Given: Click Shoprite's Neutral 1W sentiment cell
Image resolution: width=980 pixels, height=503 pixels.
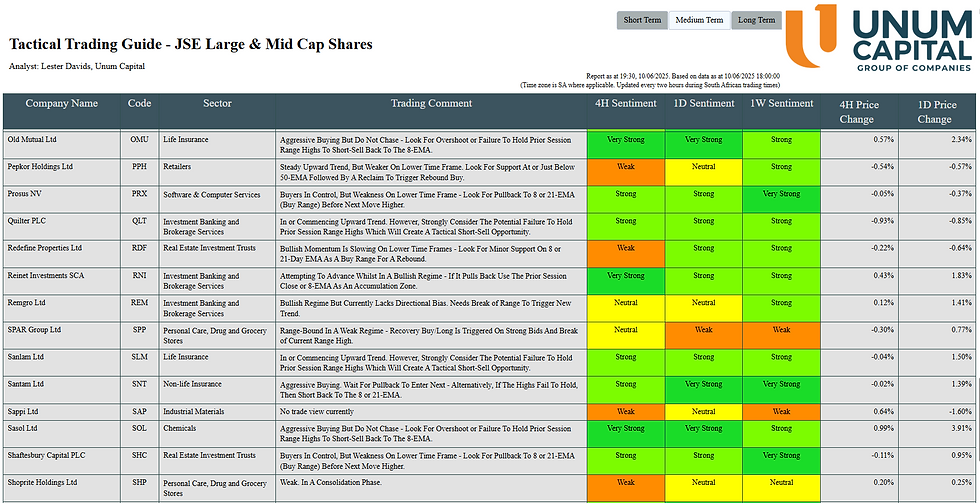Looking at the screenshot, I should (x=781, y=488).
